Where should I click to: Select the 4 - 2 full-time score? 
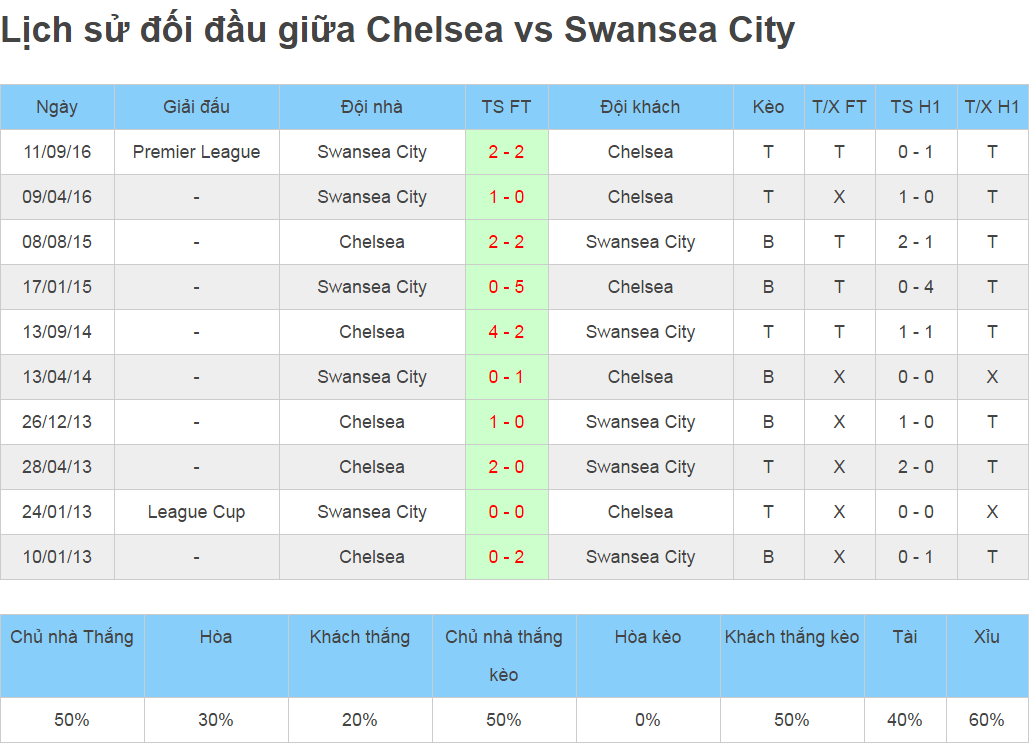tap(506, 332)
